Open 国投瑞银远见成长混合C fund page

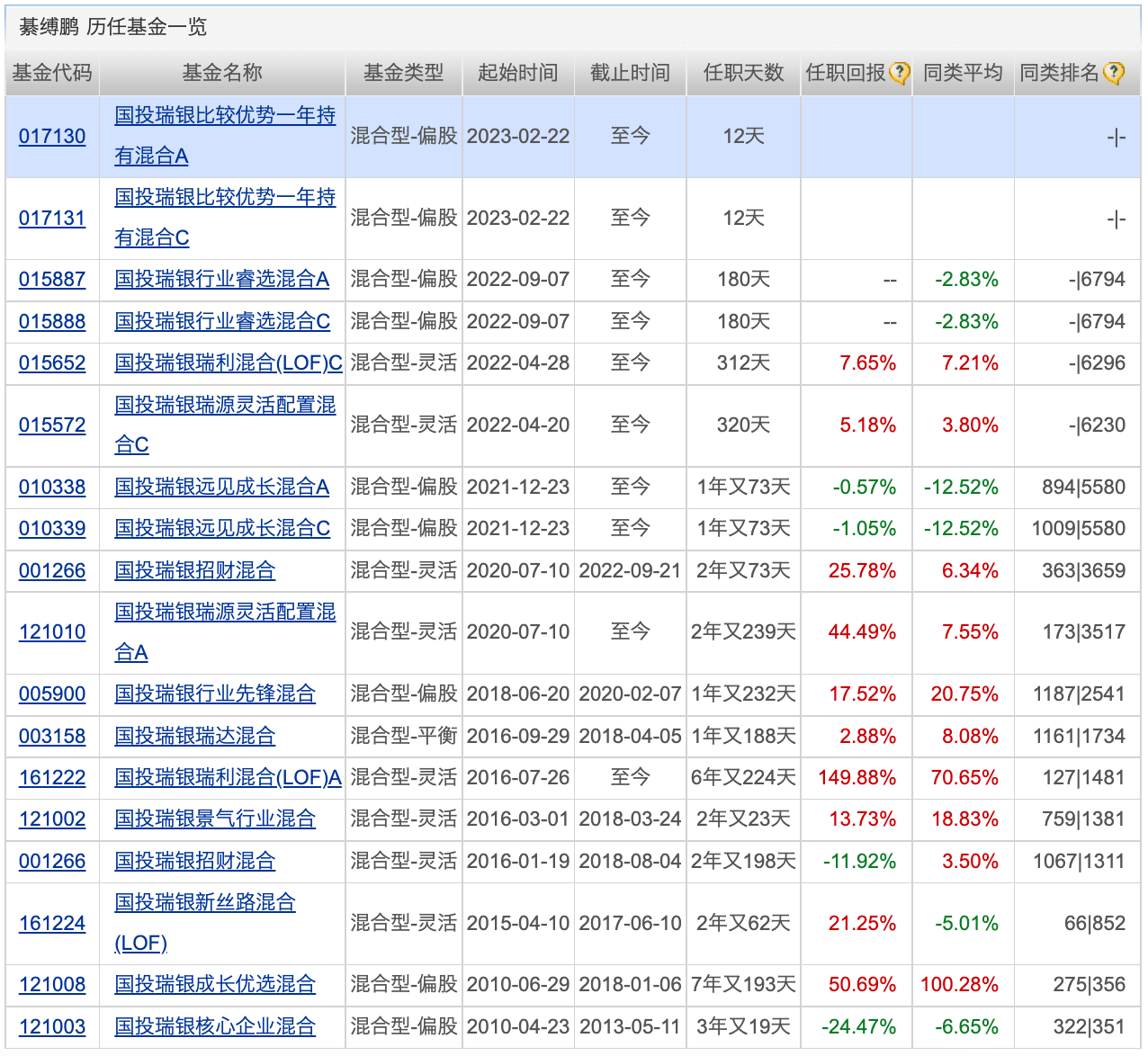(x=222, y=529)
